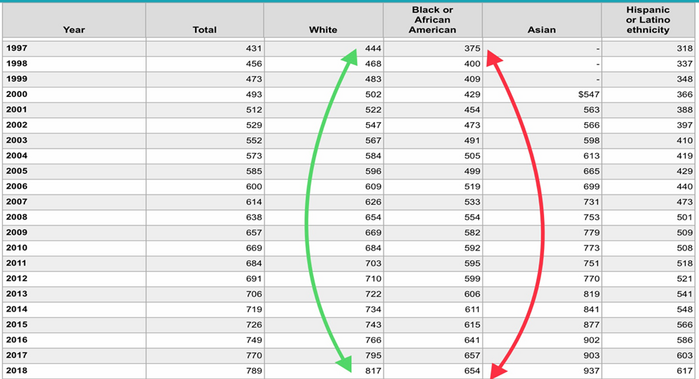Select the Hispanic value 617 for 2018
The height and width of the screenshot is (379, 699).
[x=685, y=371]
